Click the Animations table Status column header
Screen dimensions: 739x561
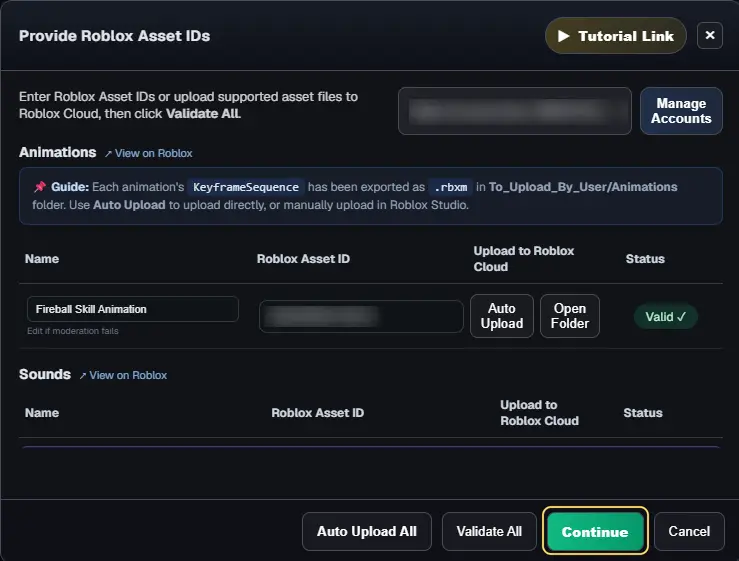pos(645,259)
